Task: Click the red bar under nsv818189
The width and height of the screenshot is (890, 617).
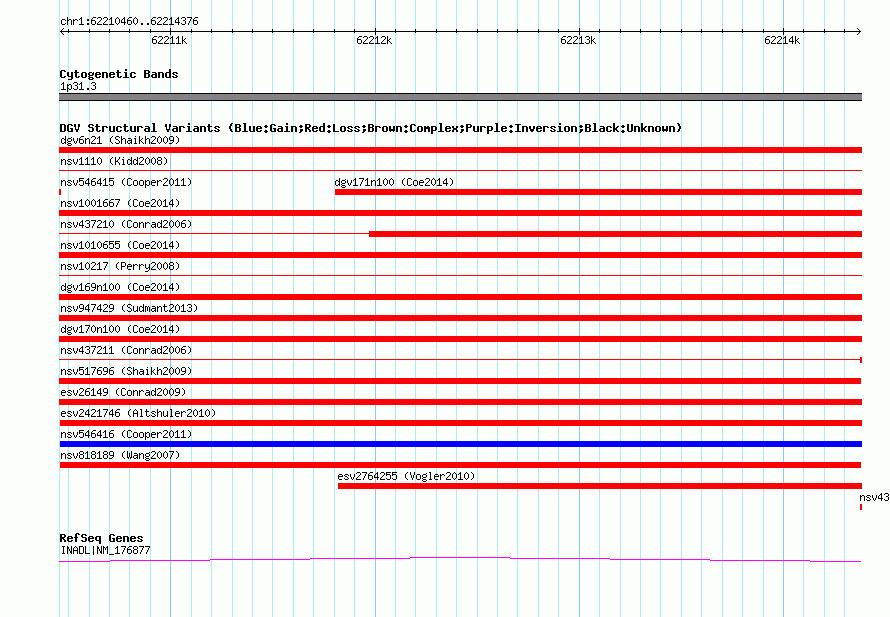Action: (x=460, y=465)
